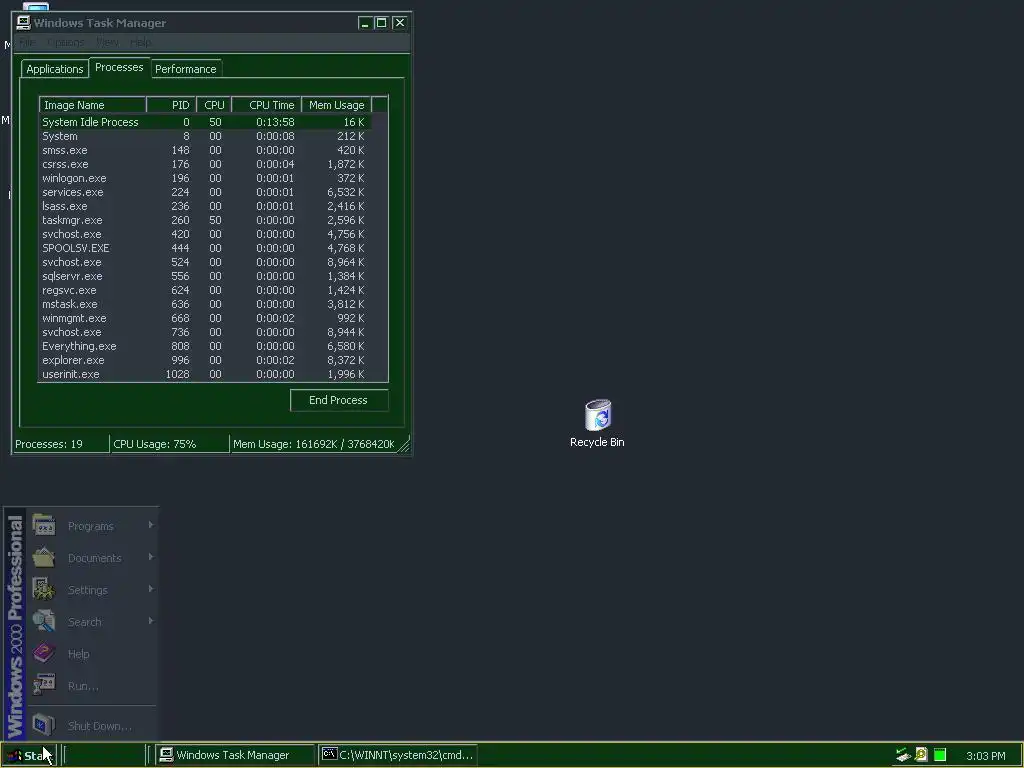Viewport: 1024px width, 768px height.
Task: Expand the Programs submenu arrow
Action: pos(151,525)
